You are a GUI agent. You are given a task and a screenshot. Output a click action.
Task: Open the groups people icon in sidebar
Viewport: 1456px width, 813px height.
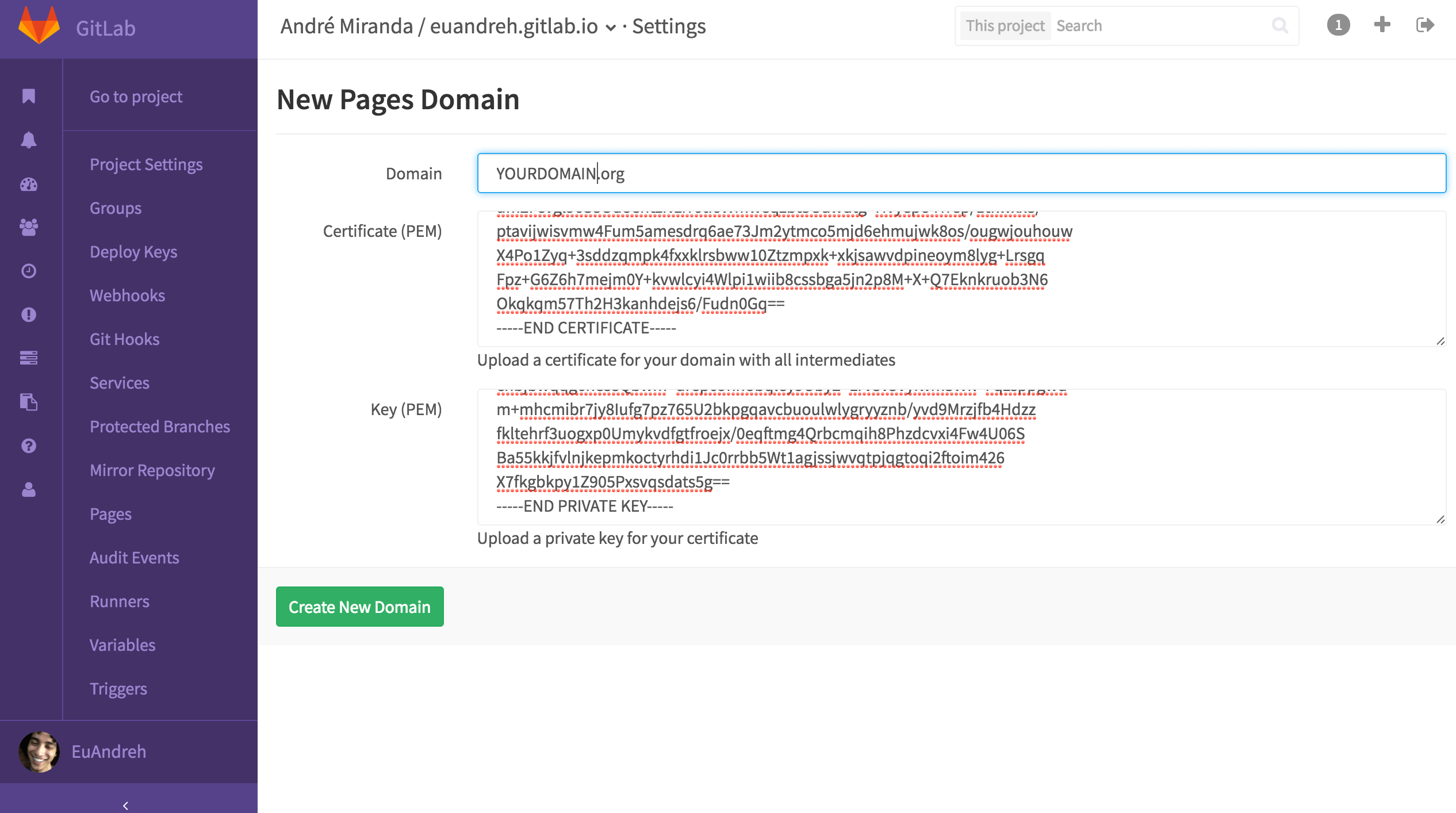[29, 227]
